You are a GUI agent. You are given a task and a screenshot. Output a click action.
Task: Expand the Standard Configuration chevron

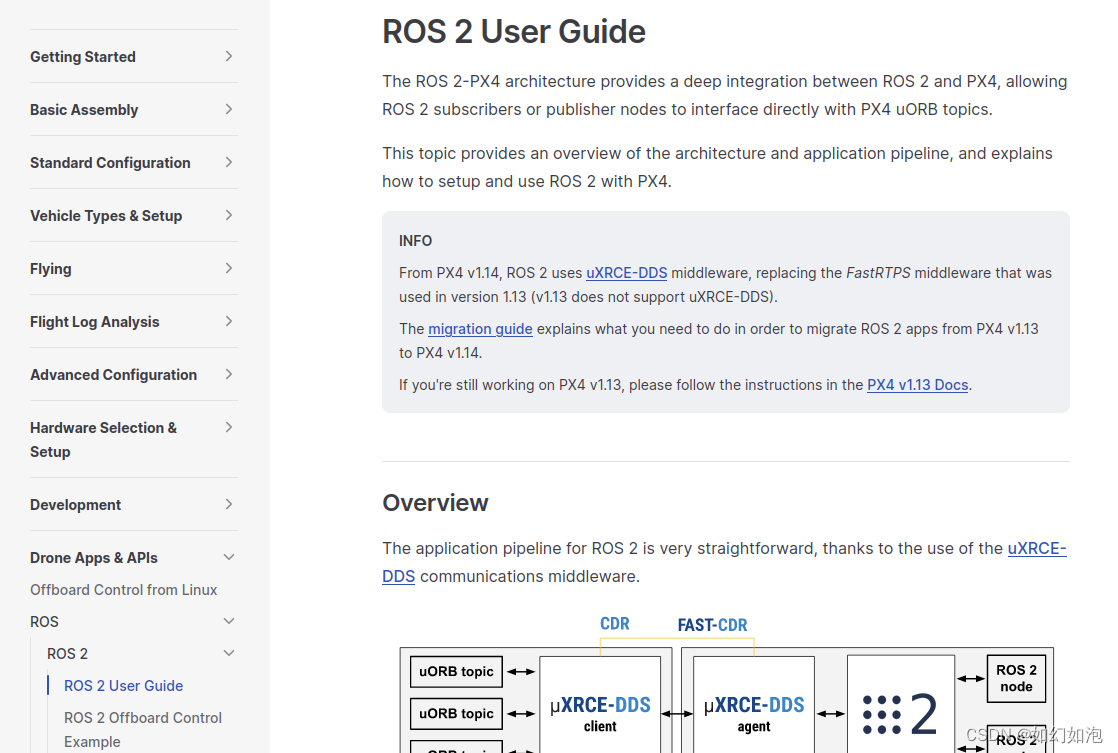[x=229, y=163]
